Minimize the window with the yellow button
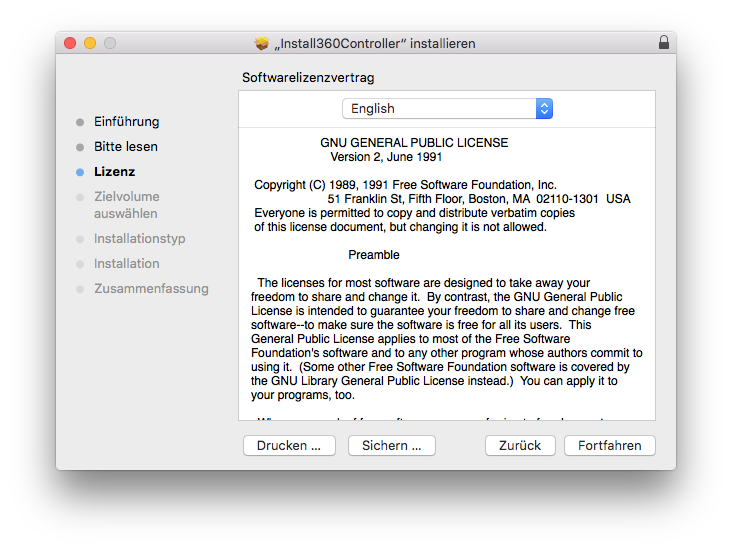 (90, 43)
